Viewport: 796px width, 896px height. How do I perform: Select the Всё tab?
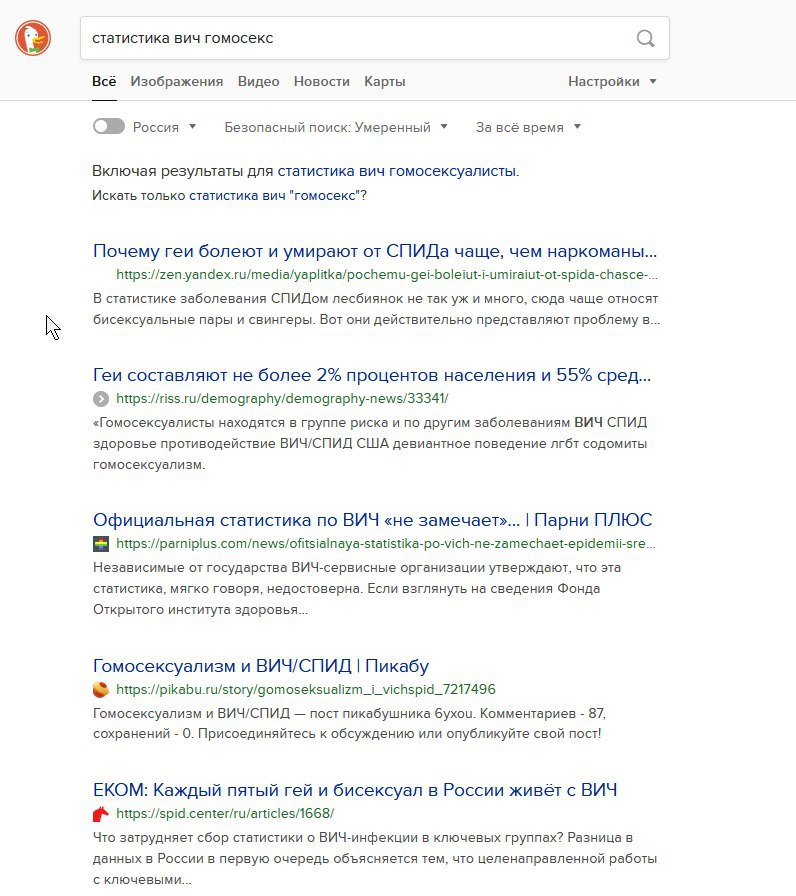point(104,82)
